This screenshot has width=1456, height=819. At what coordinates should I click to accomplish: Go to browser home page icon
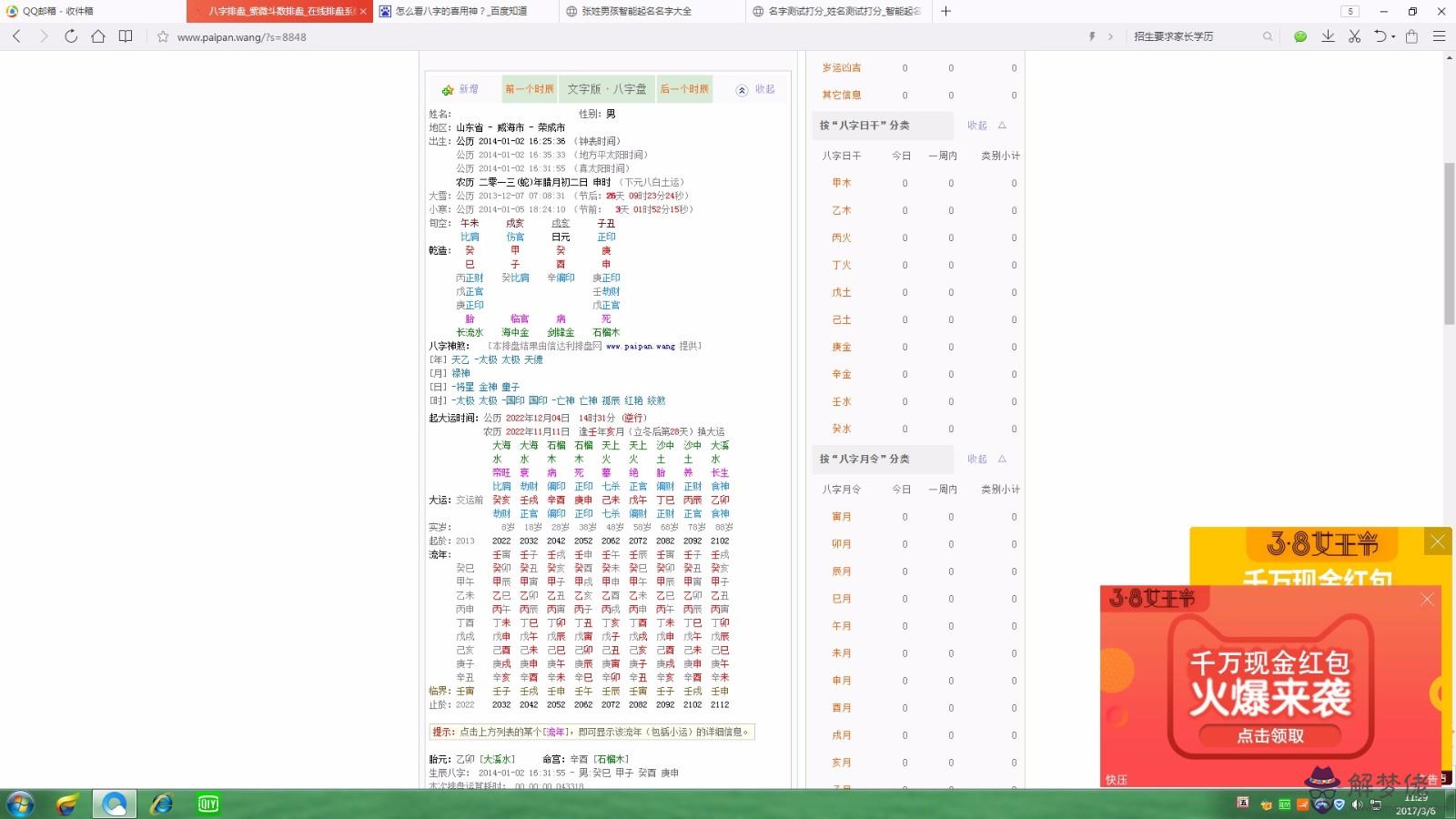click(x=98, y=36)
